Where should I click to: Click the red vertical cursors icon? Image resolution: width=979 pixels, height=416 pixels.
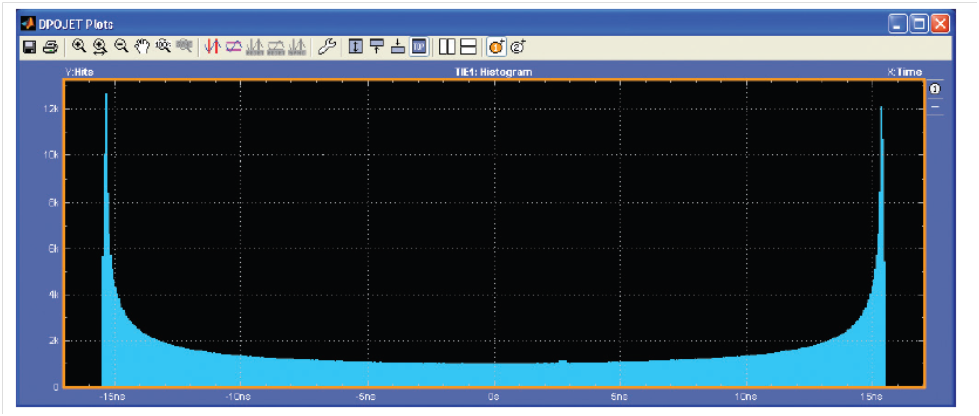click(212, 47)
